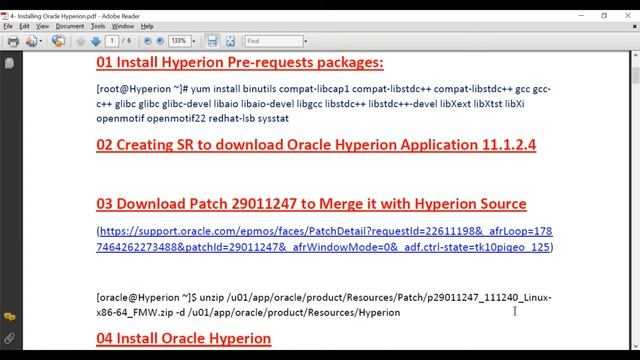This screenshot has height=360, width=640.
Task: Click the Print icon in toolbar
Action: (13, 41)
